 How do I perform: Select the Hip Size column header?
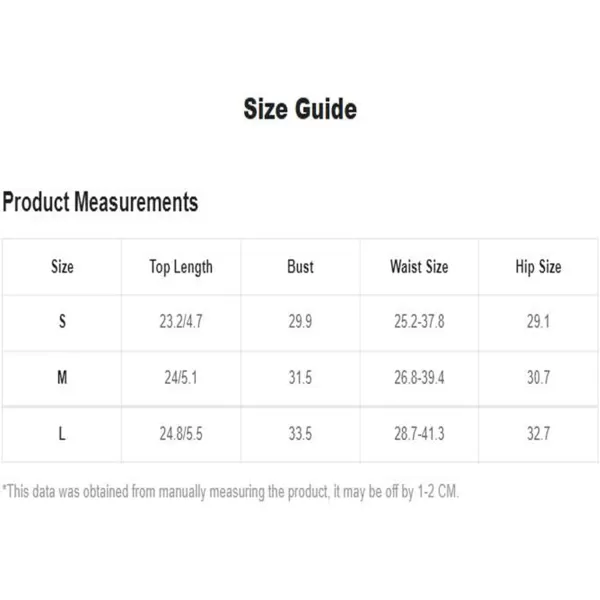(x=538, y=267)
